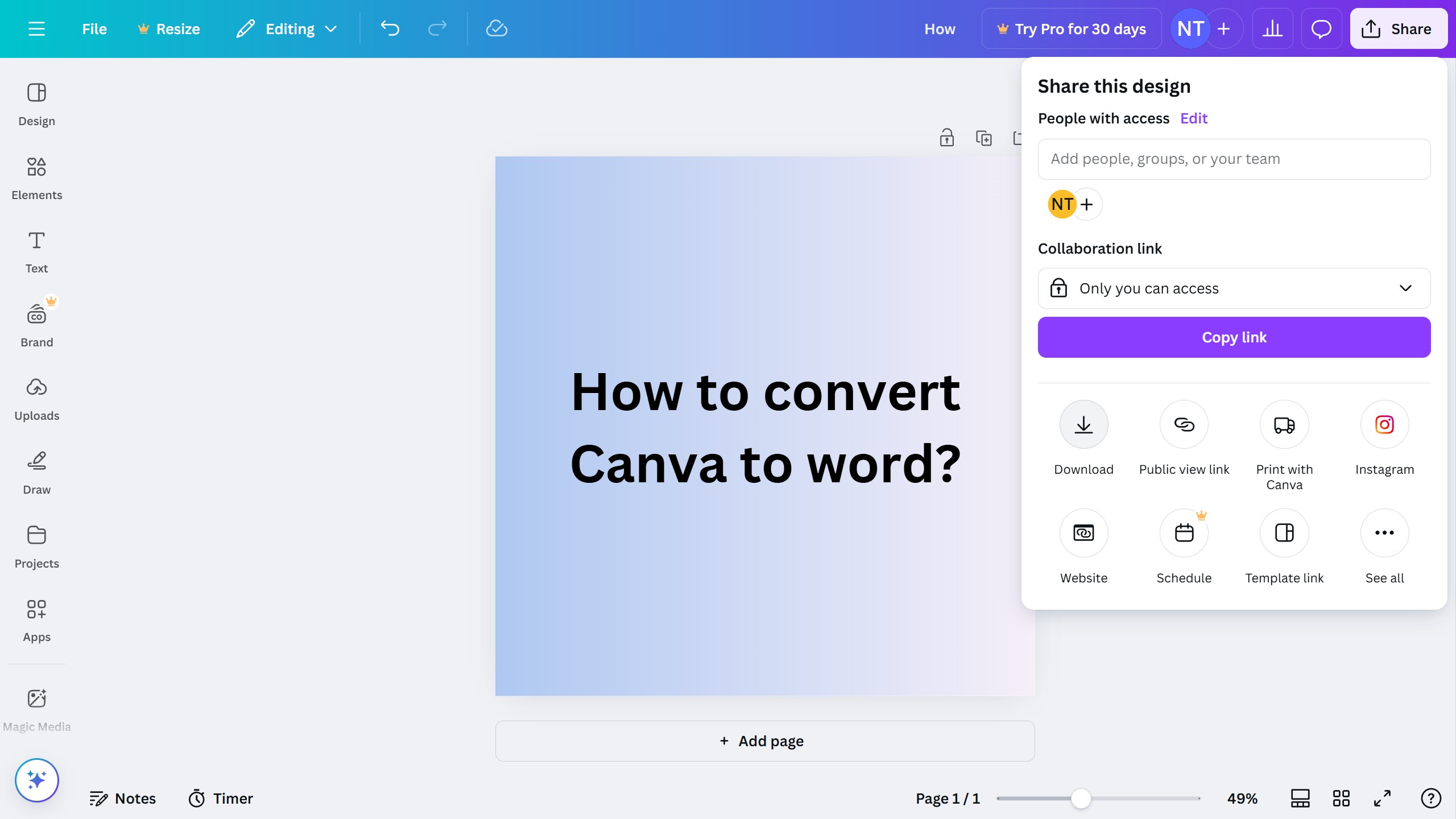Open Print with Canva option

coord(1284,424)
